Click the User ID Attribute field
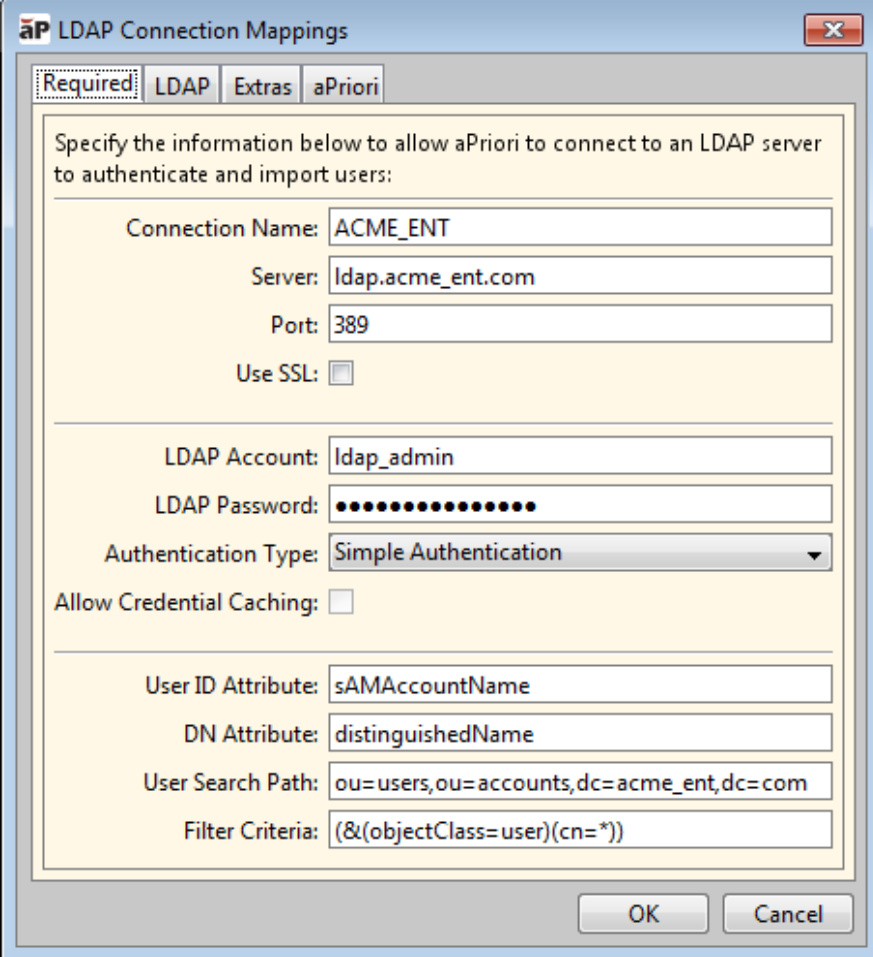The width and height of the screenshot is (873, 957). point(580,685)
